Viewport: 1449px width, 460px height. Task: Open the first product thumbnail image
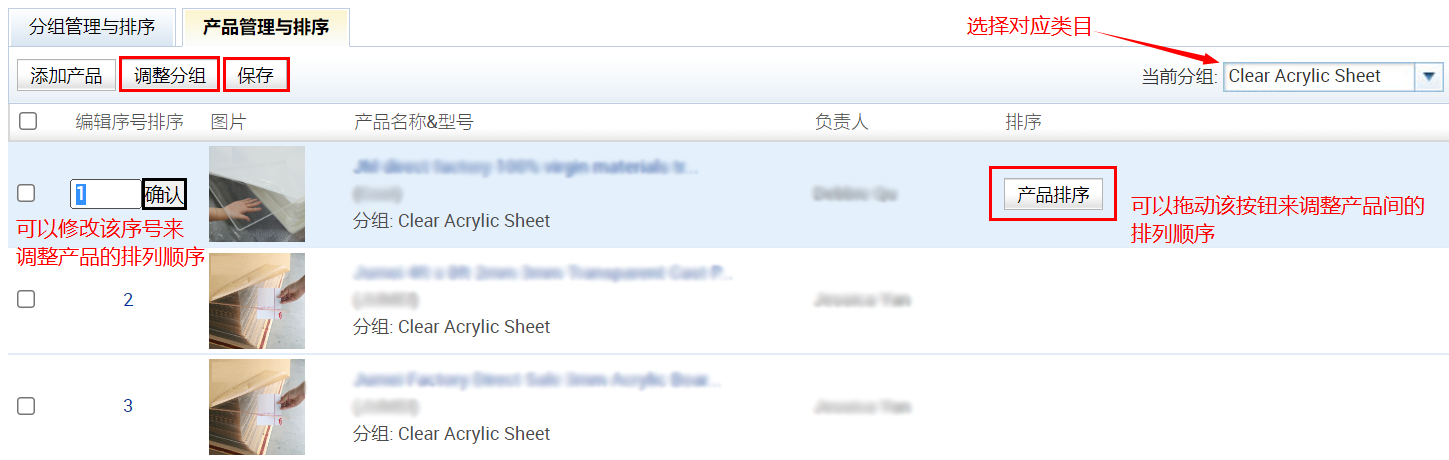(x=257, y=194)
